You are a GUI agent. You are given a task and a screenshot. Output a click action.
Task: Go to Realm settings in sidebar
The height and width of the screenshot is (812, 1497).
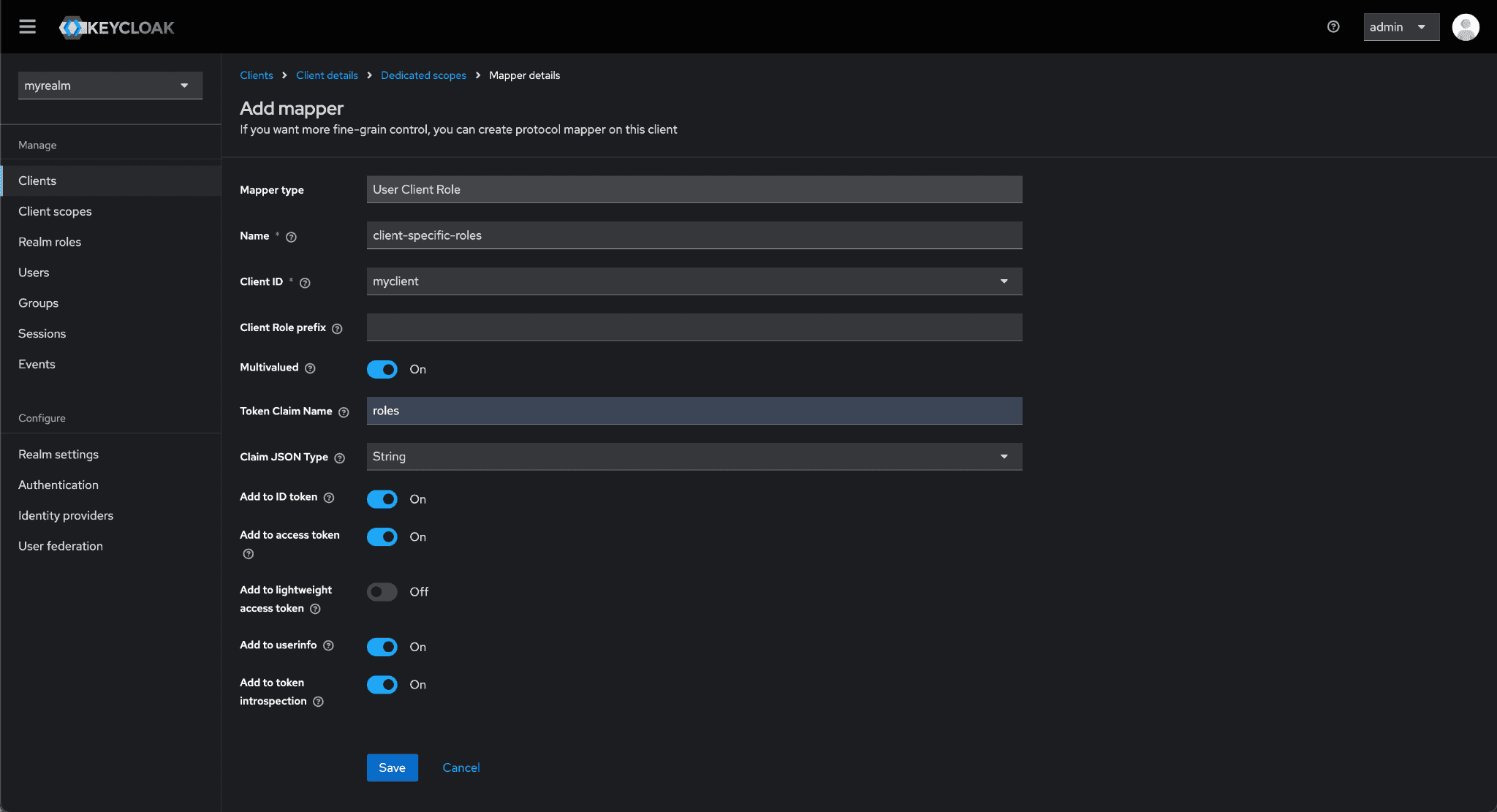(58, 455)
